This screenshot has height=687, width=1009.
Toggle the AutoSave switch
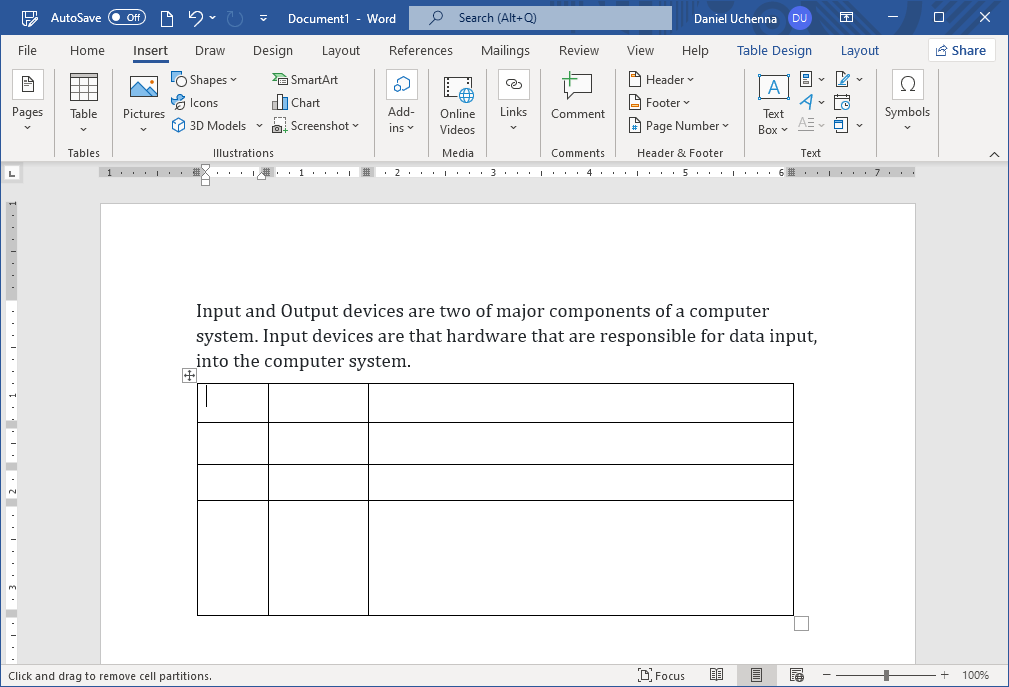(126, 18)
